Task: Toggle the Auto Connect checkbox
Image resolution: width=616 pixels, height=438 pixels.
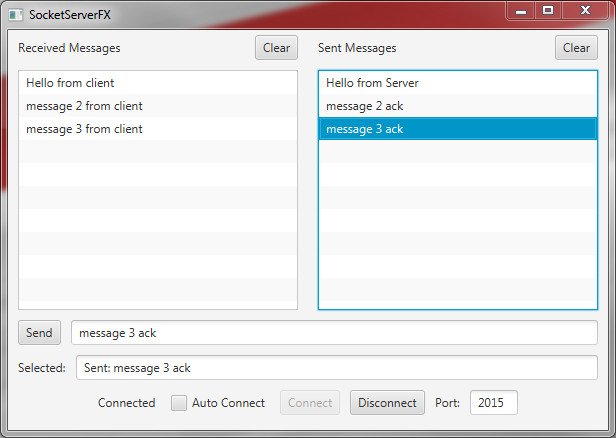Action: (x=179, y=403)
